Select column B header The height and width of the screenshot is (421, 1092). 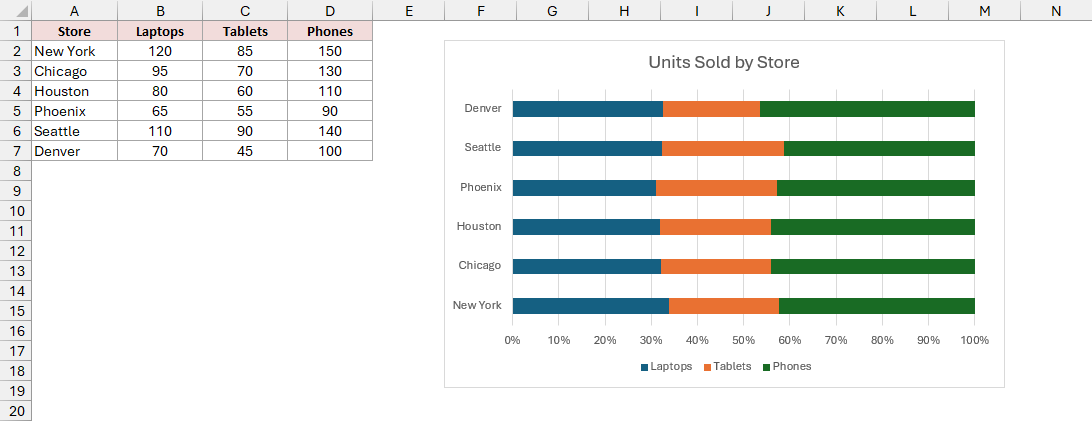(160, 10)
